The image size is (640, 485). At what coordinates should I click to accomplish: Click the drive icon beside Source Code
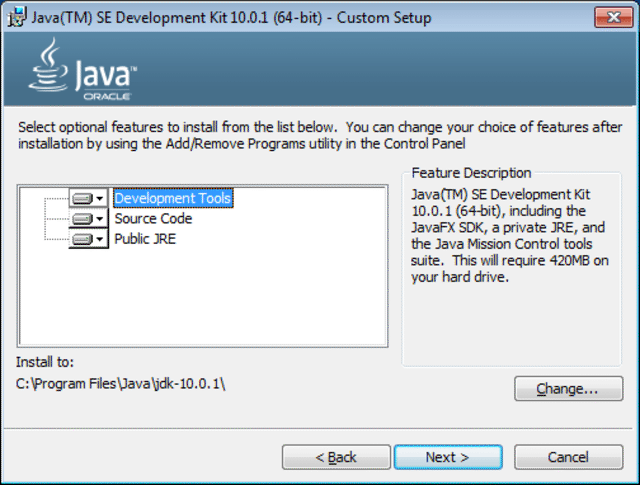(x=82, y=219)
